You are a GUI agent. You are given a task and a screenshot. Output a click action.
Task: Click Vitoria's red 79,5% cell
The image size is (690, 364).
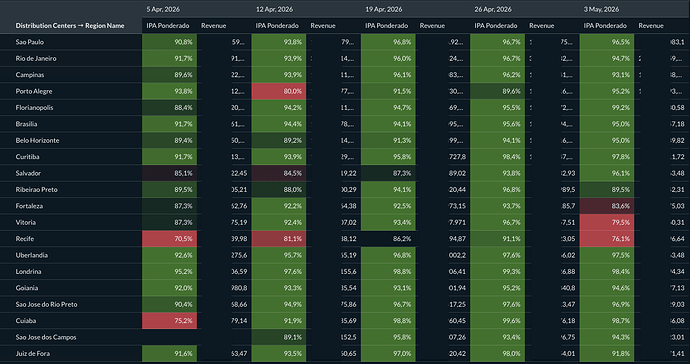(x=607, y=222)
